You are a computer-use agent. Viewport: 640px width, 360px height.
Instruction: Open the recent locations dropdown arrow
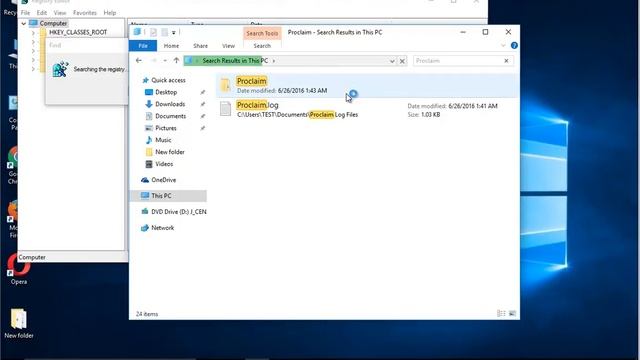(x=165, y=61)
